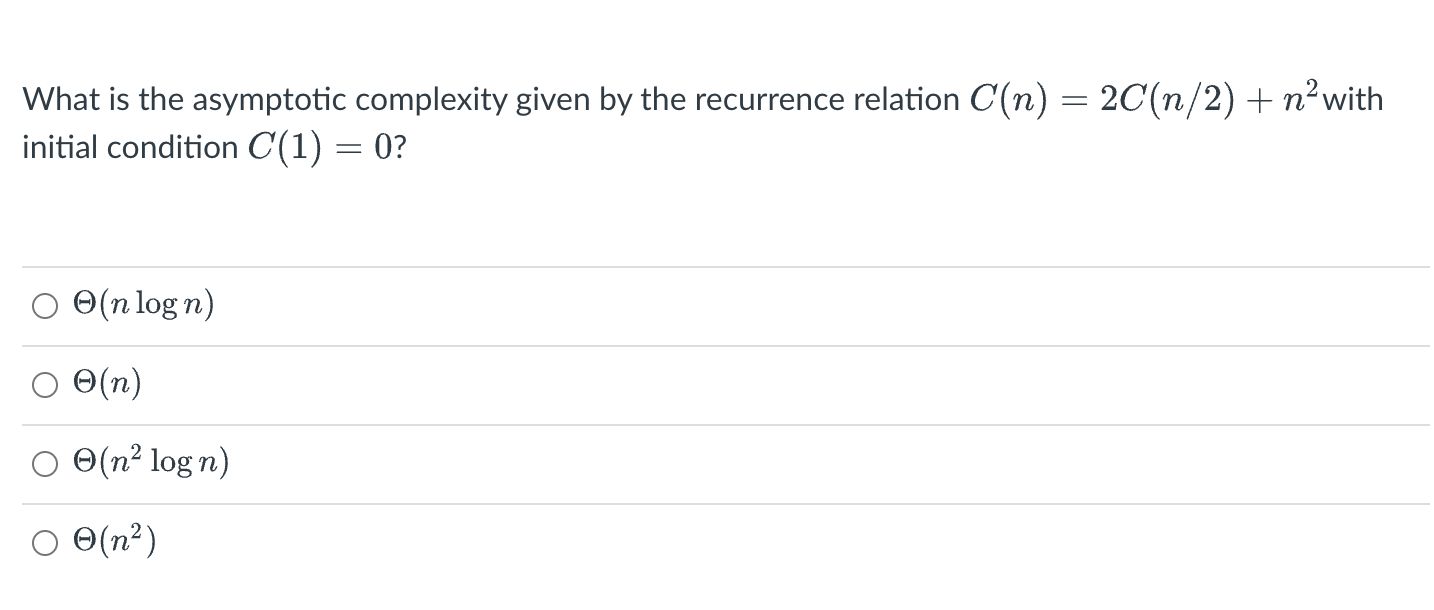1434x610 pixels.
Task: Click the Θ(n² log n) answer label text
Action: tap(152, 462)
